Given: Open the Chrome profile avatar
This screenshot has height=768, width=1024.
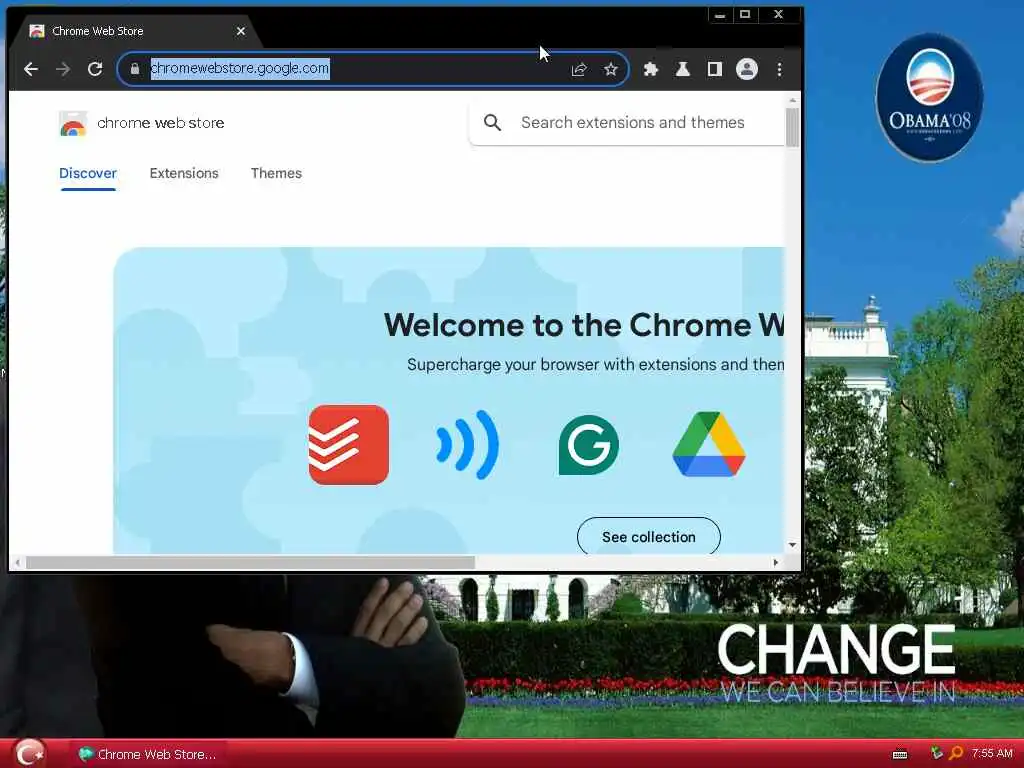Looking at the screenshot, I should (746, 69).
